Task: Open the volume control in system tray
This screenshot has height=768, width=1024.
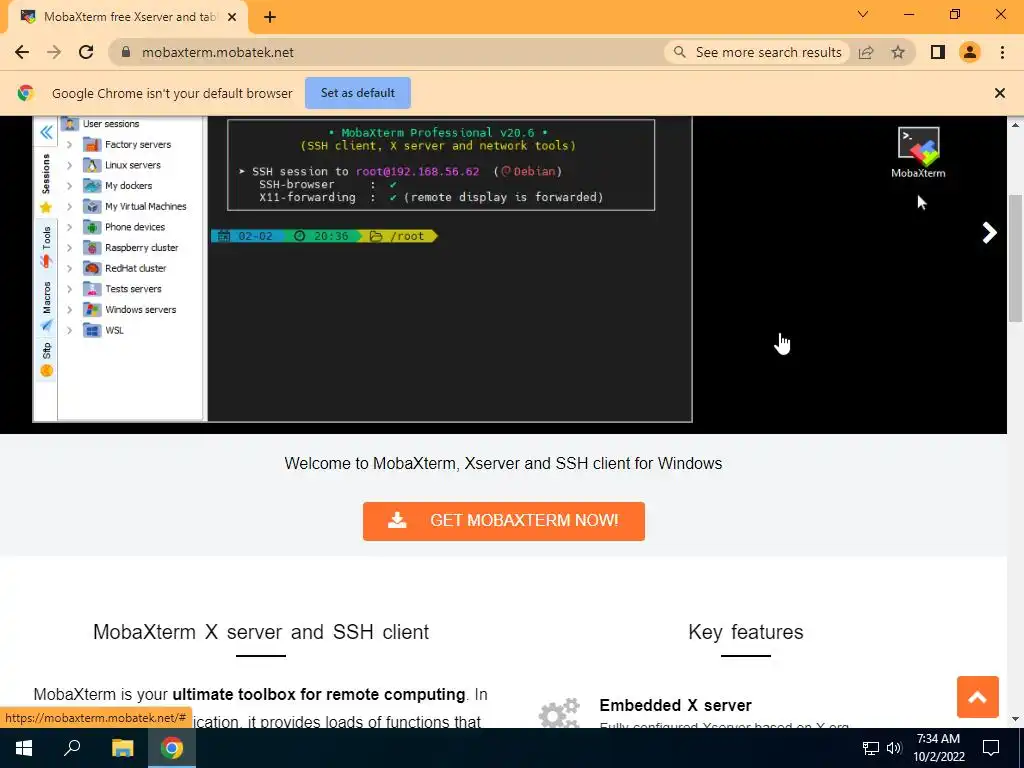Action: [894, 748]
